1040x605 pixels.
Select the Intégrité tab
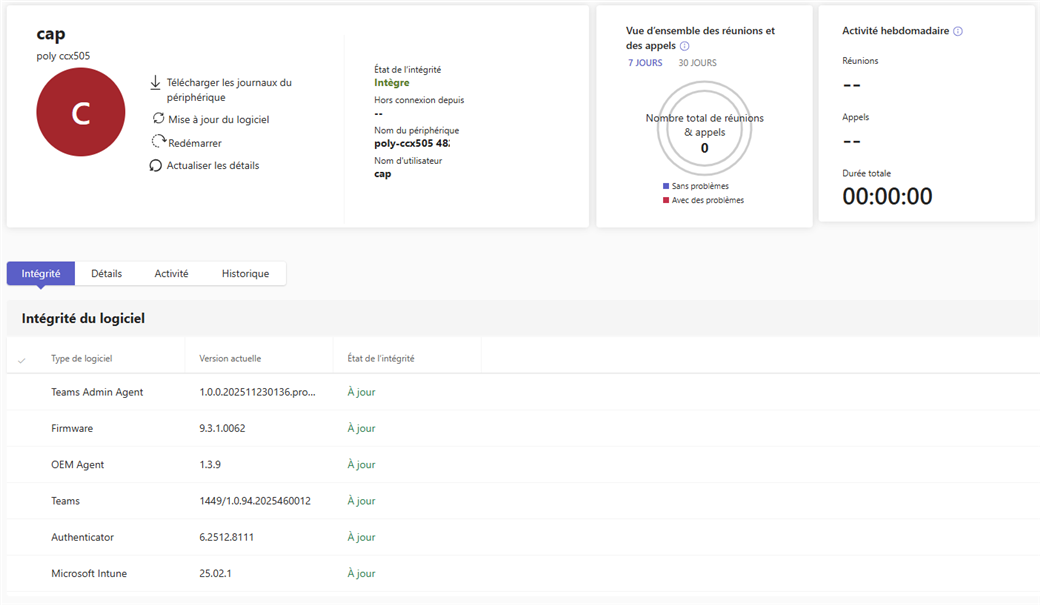(x=41, y=273)
